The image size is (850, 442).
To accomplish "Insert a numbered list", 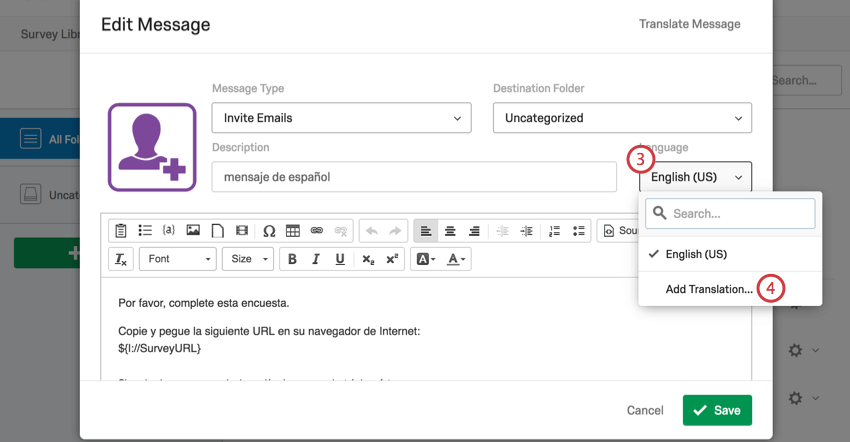I will pos(555,231).
